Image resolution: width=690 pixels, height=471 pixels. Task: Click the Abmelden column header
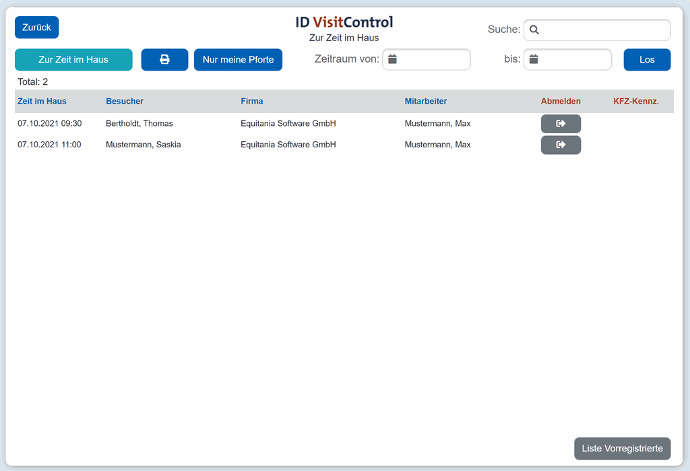click(x=560, y=101)
